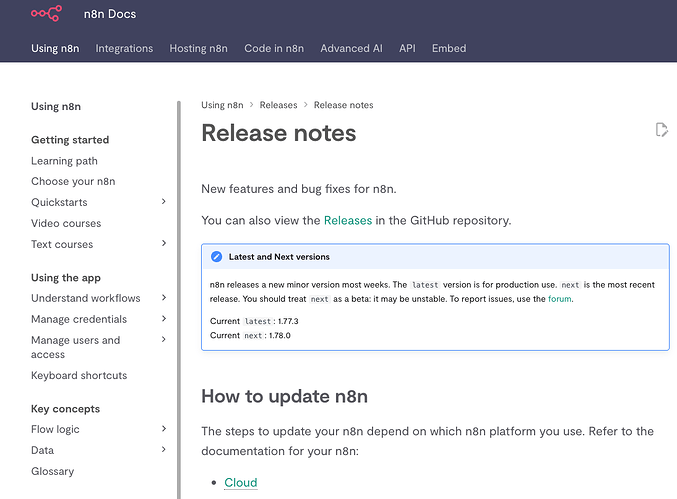Open Choose your n8n page
This screenshot has height=499, width=677.
click(x=73, y=181)
